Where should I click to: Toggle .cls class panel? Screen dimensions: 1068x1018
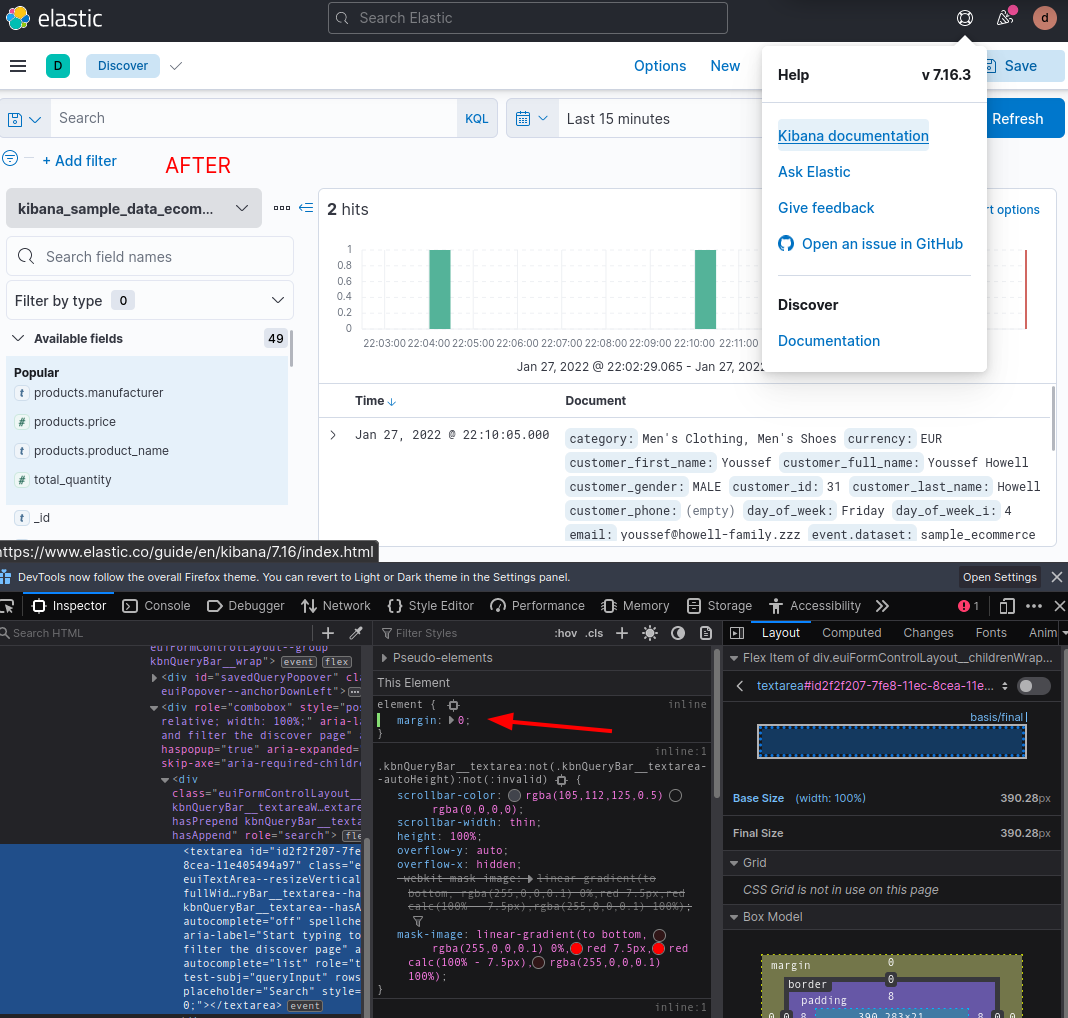(x=595, y=633)
